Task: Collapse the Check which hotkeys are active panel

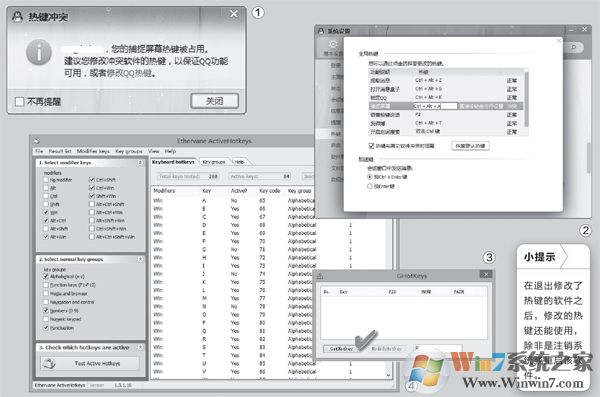Action: (x=140, y=347)
